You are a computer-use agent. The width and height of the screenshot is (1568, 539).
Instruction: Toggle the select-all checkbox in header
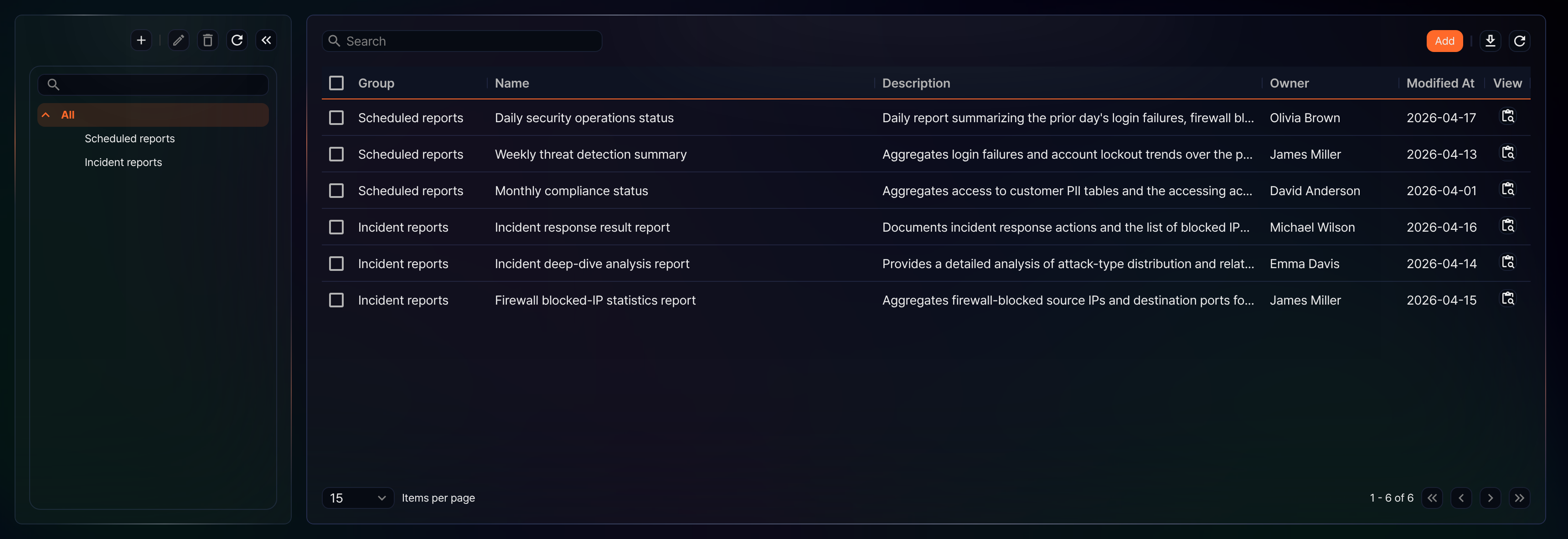click(336, 83)
